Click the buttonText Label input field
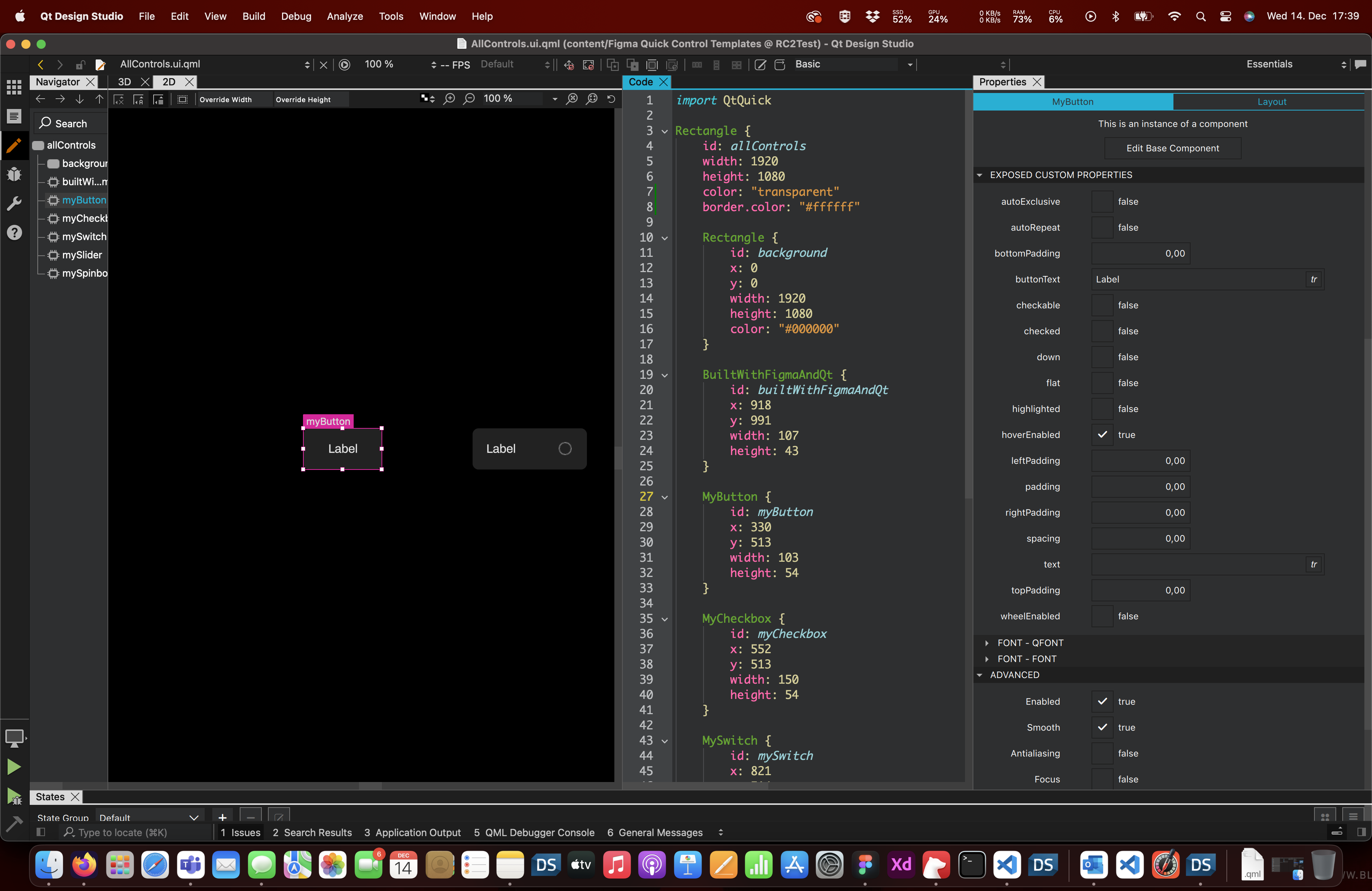 click(x=1198, y=279)
